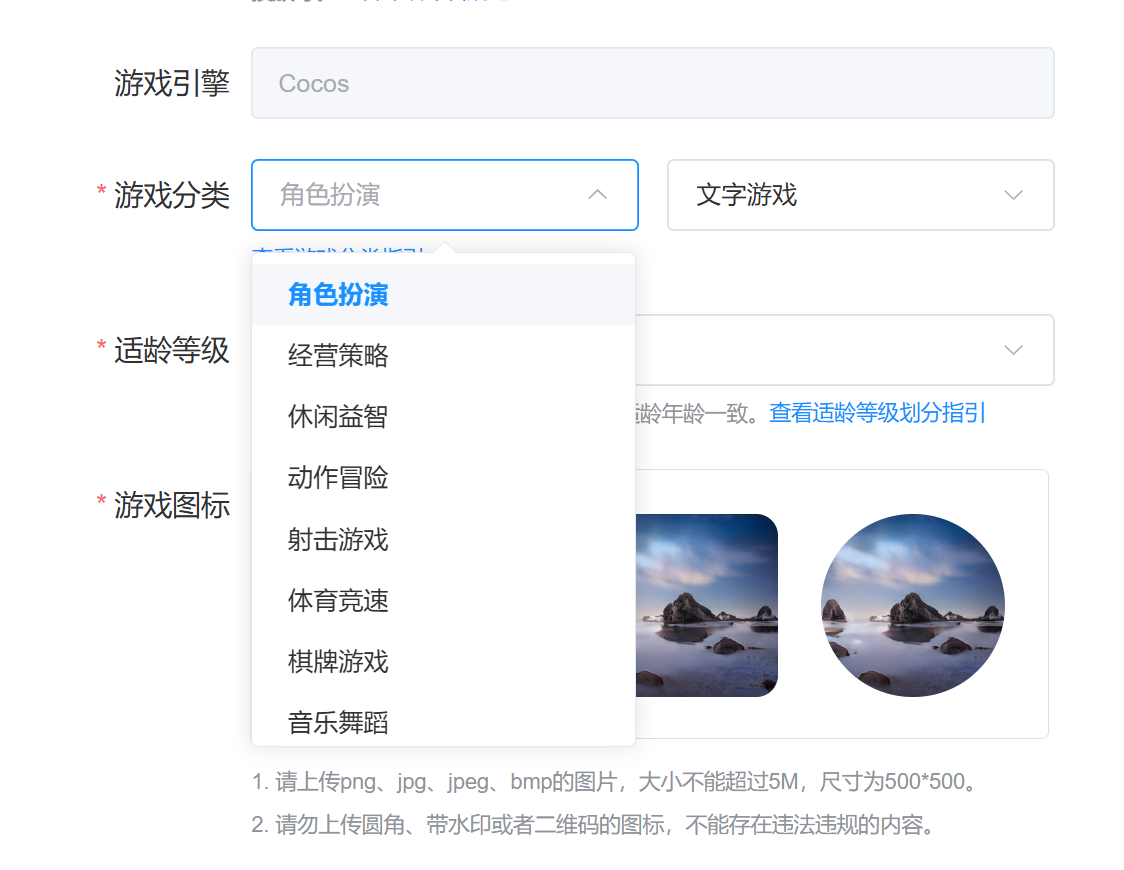Viewport: 1124px width, 870px height.
Task: Pick the 棋牌游戏 option
Action: pos(443,661)
